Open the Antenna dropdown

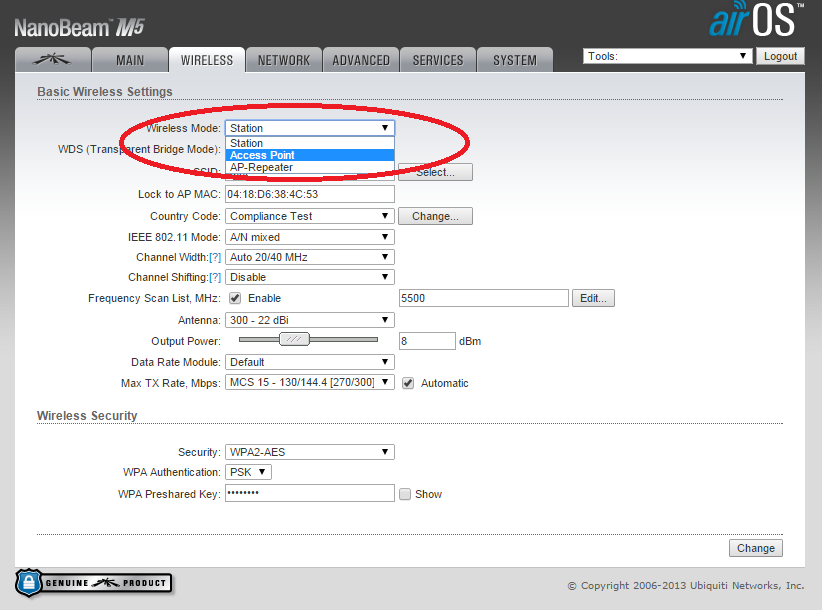click(309, 320)
